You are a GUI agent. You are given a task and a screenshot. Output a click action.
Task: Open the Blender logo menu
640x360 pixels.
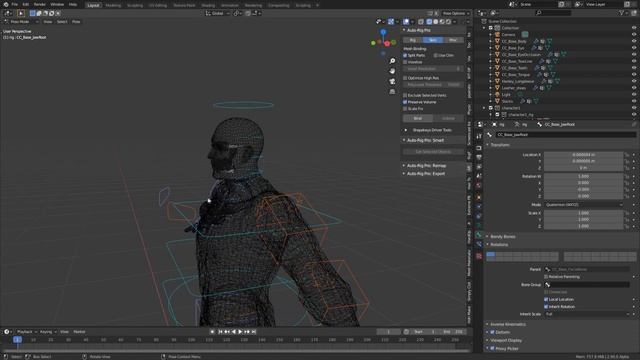[5, 4]
